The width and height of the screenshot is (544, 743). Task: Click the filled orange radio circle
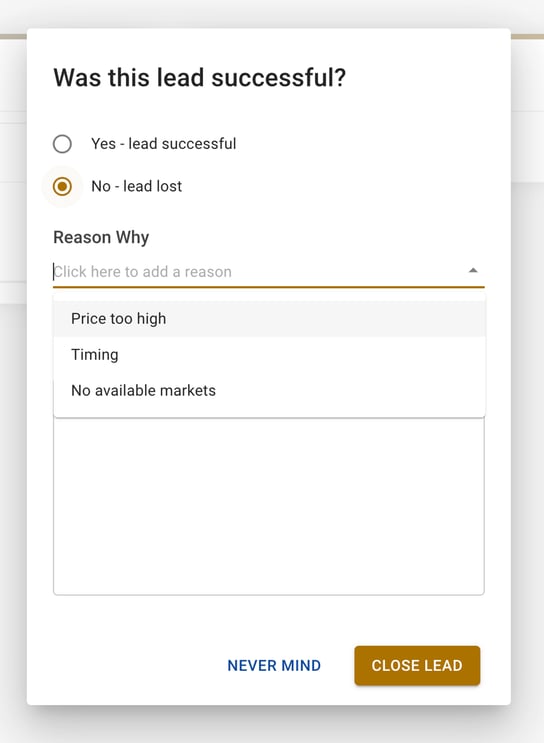(x=62, y=186)
